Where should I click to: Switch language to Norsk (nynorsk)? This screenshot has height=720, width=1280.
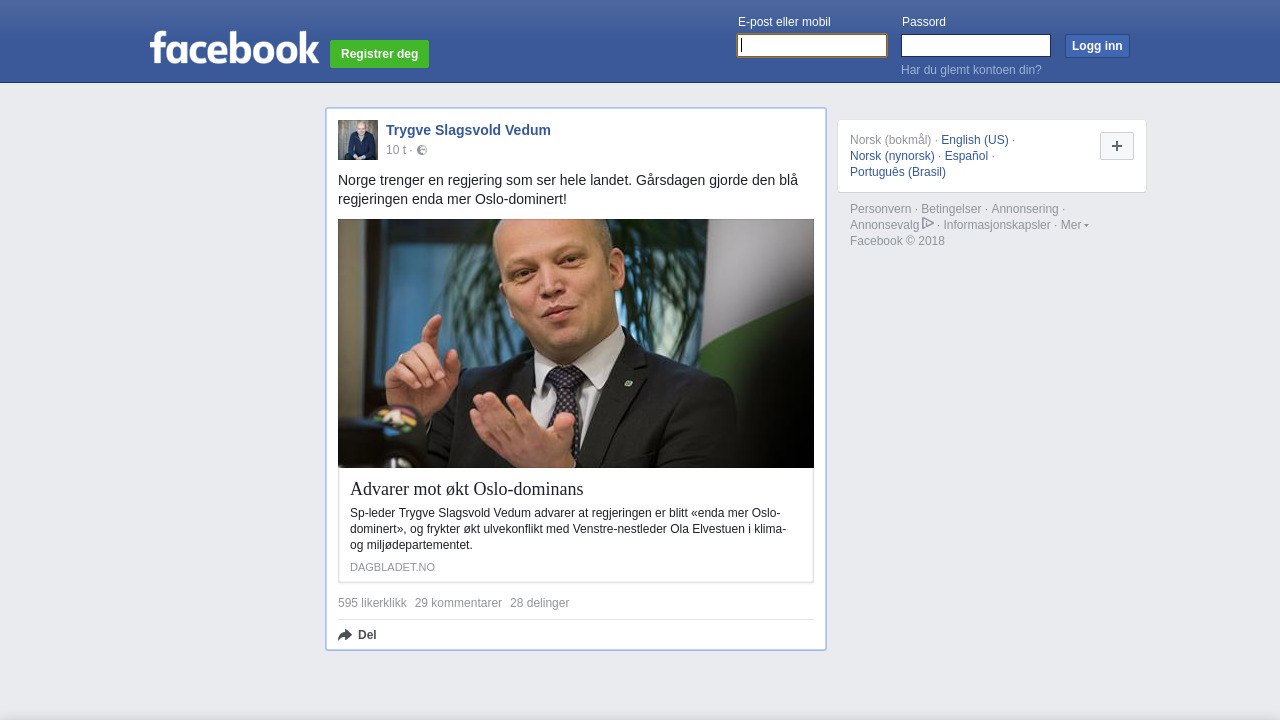pos(892,156)
